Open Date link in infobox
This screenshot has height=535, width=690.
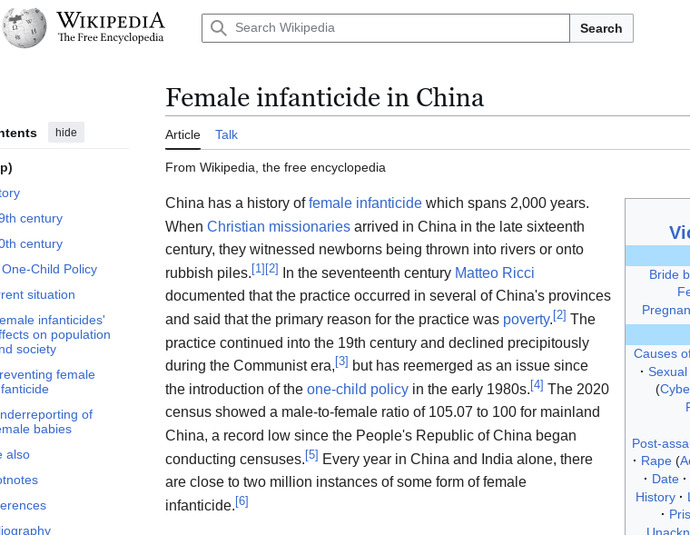pos(665,479)
